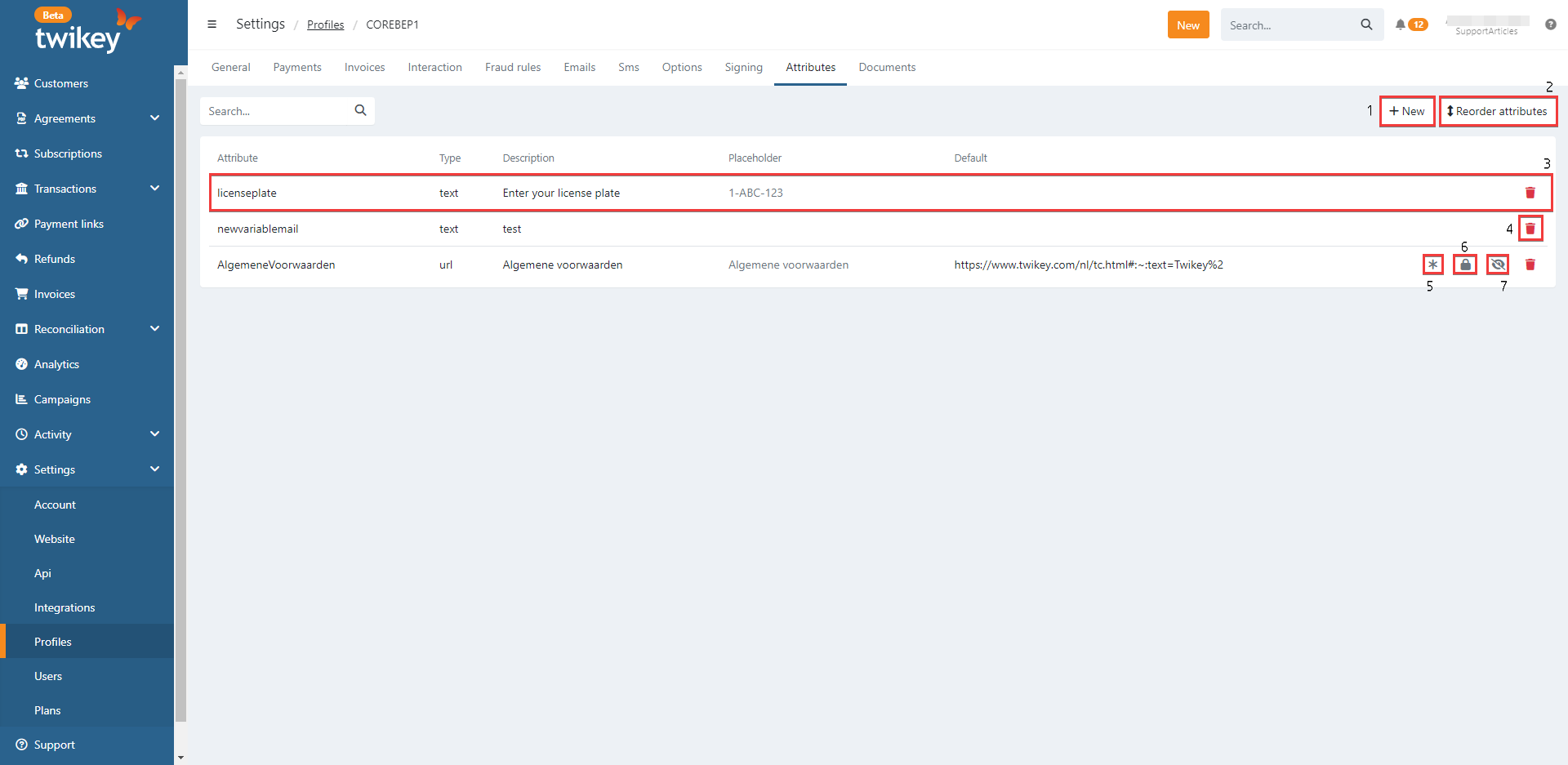Click the top bar search magnifier icon
The image size is (1568, 765).
[1366, 24]
